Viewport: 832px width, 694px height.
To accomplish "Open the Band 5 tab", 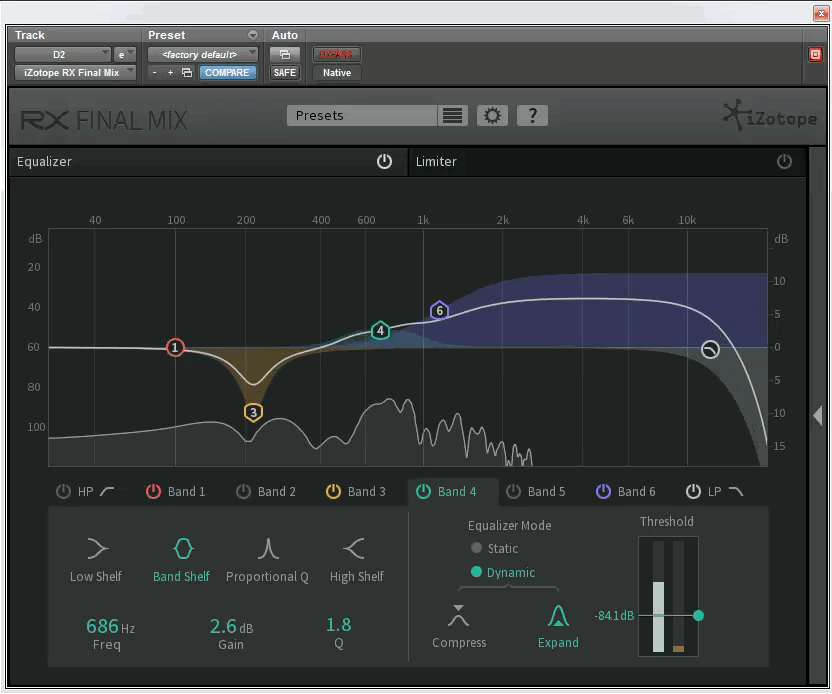I will pos(547,492).
